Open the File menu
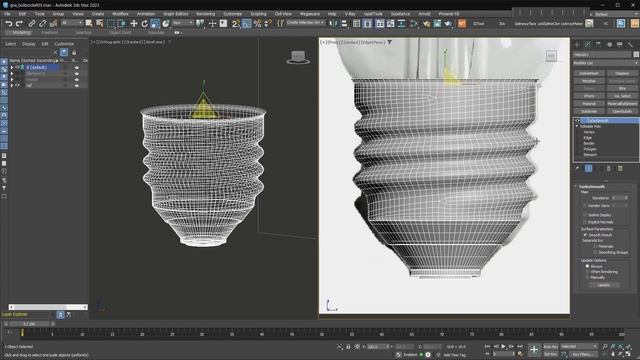640x360 pixels. [7, 14]
